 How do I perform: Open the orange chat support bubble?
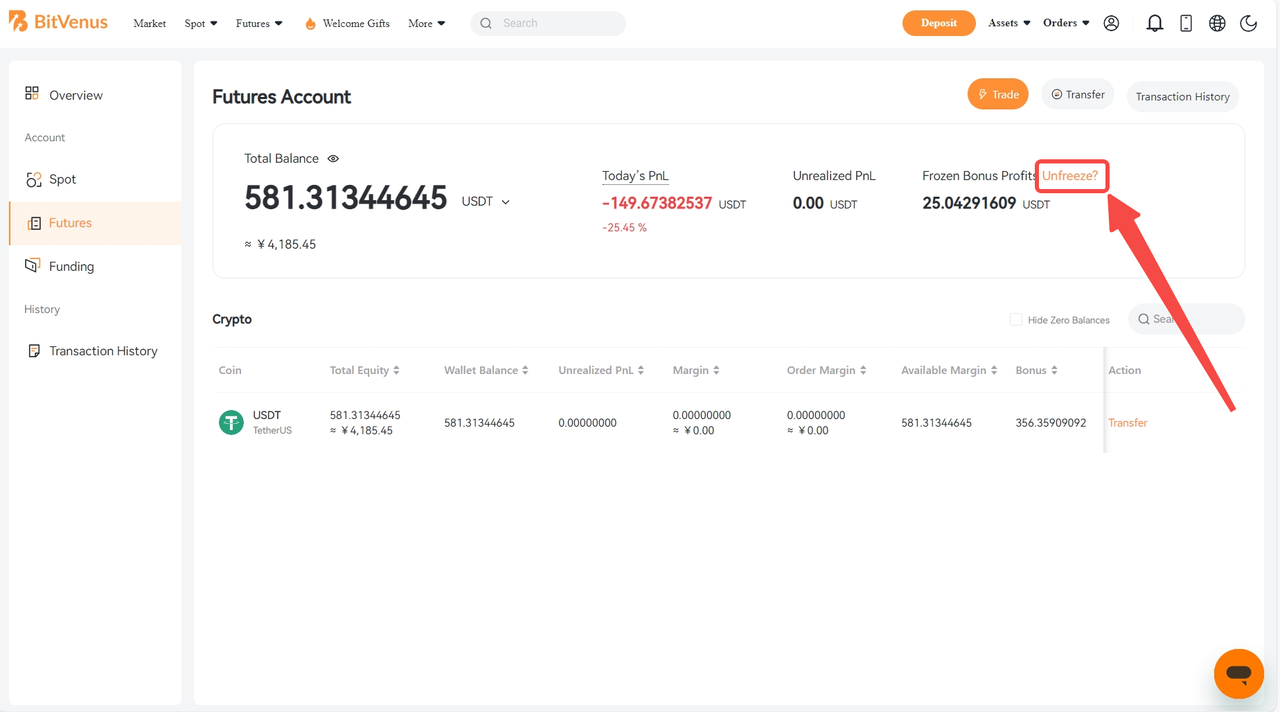pyautogui.click(x=1239, y=673)
